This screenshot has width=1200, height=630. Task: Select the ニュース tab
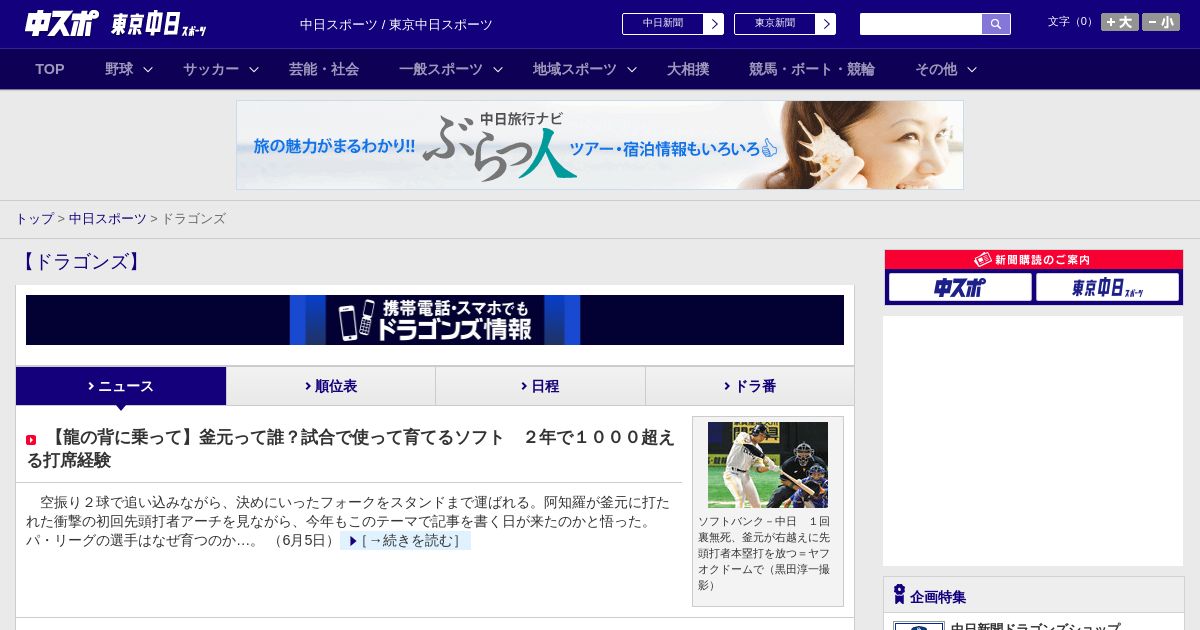(121, 386)
